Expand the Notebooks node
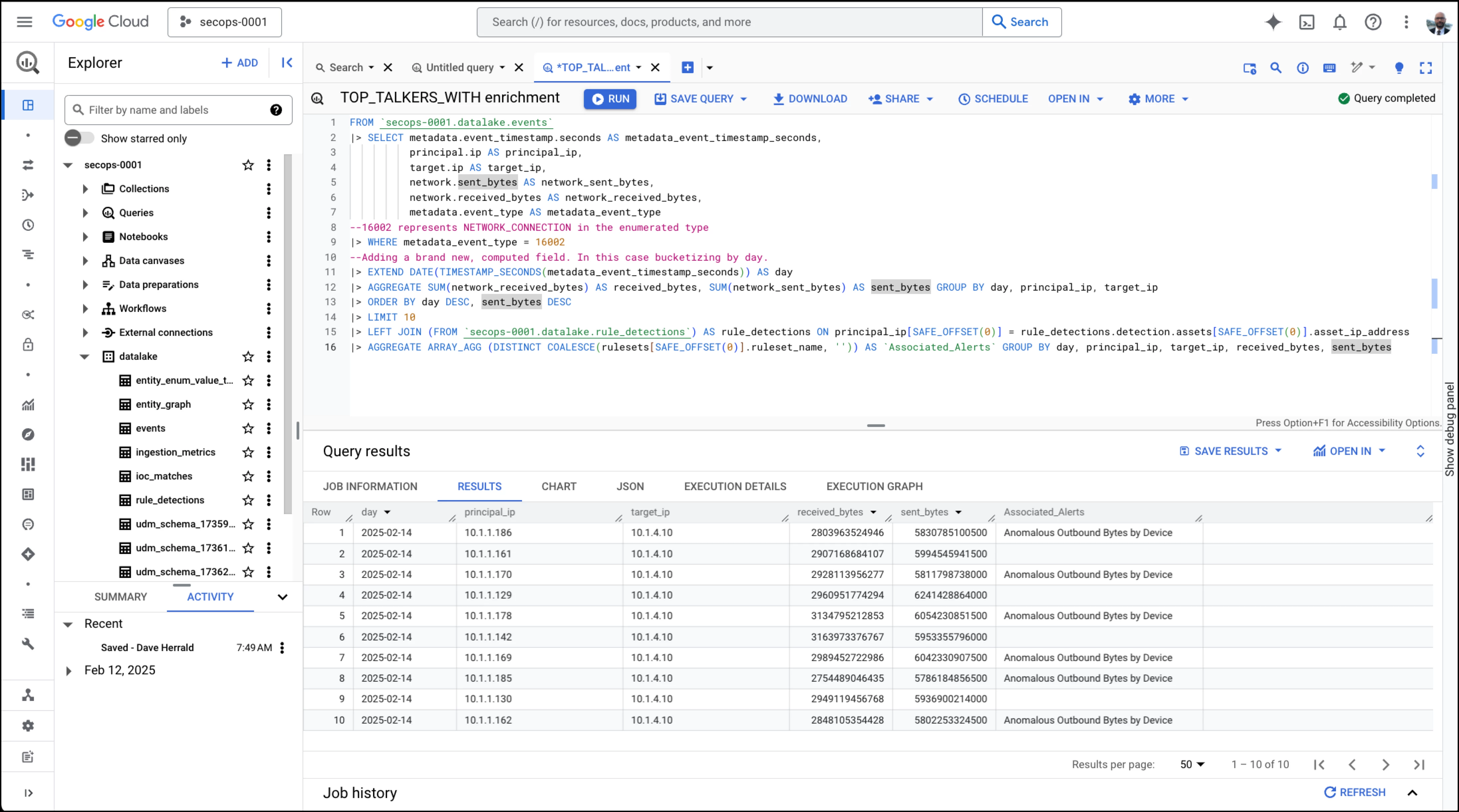Viewport: 1459px width, 812px height. tap(85, 237)
